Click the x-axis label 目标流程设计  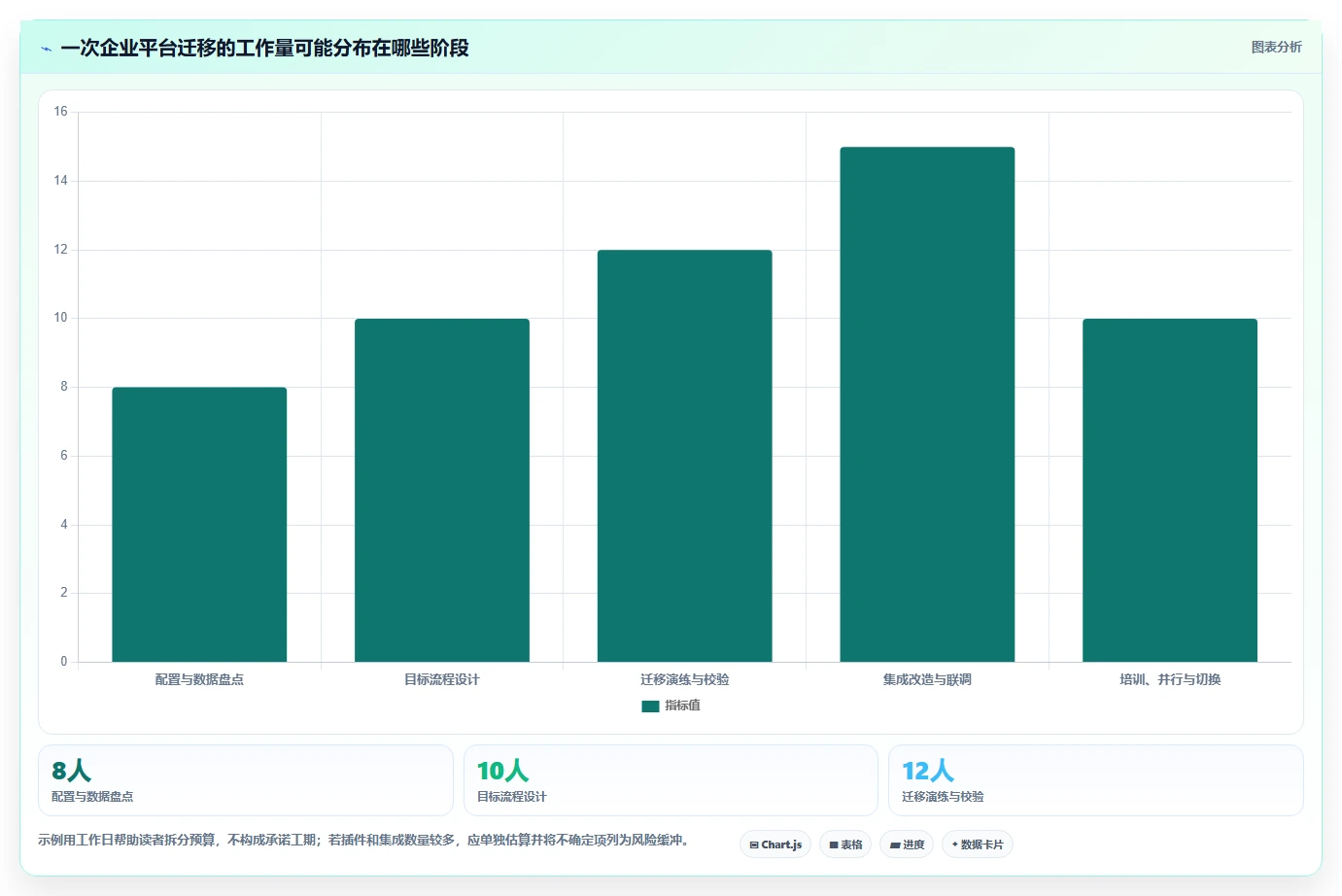(x=442, y=679)
